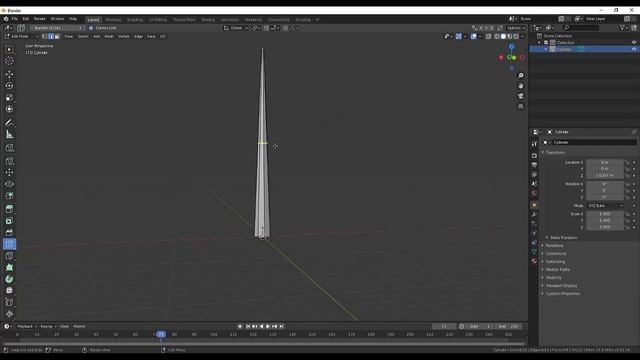Open the Render properties tab icon
This screenshot has width=640, height=360.
click(534, 156)
